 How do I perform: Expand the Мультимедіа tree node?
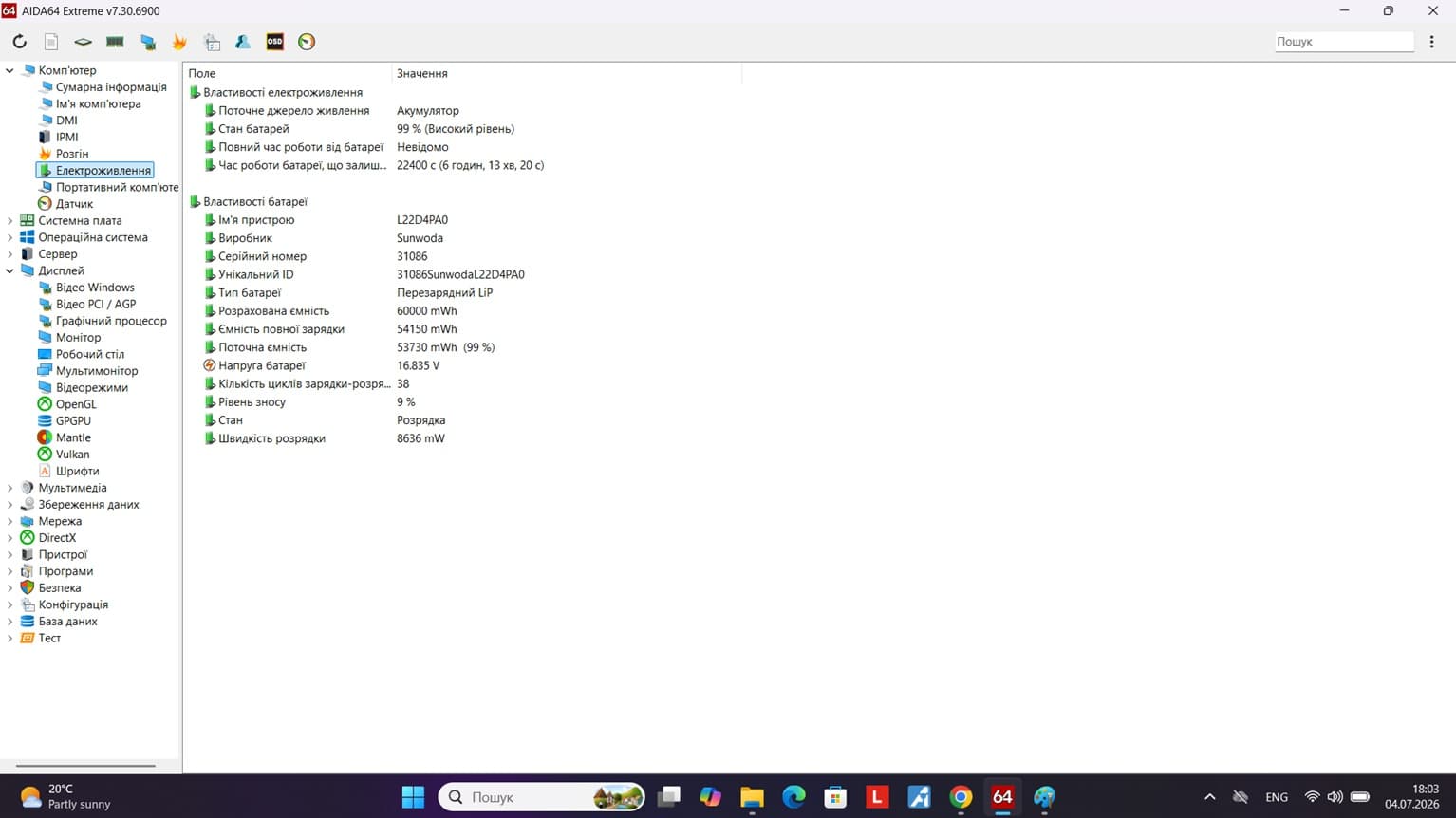[9, 488]
